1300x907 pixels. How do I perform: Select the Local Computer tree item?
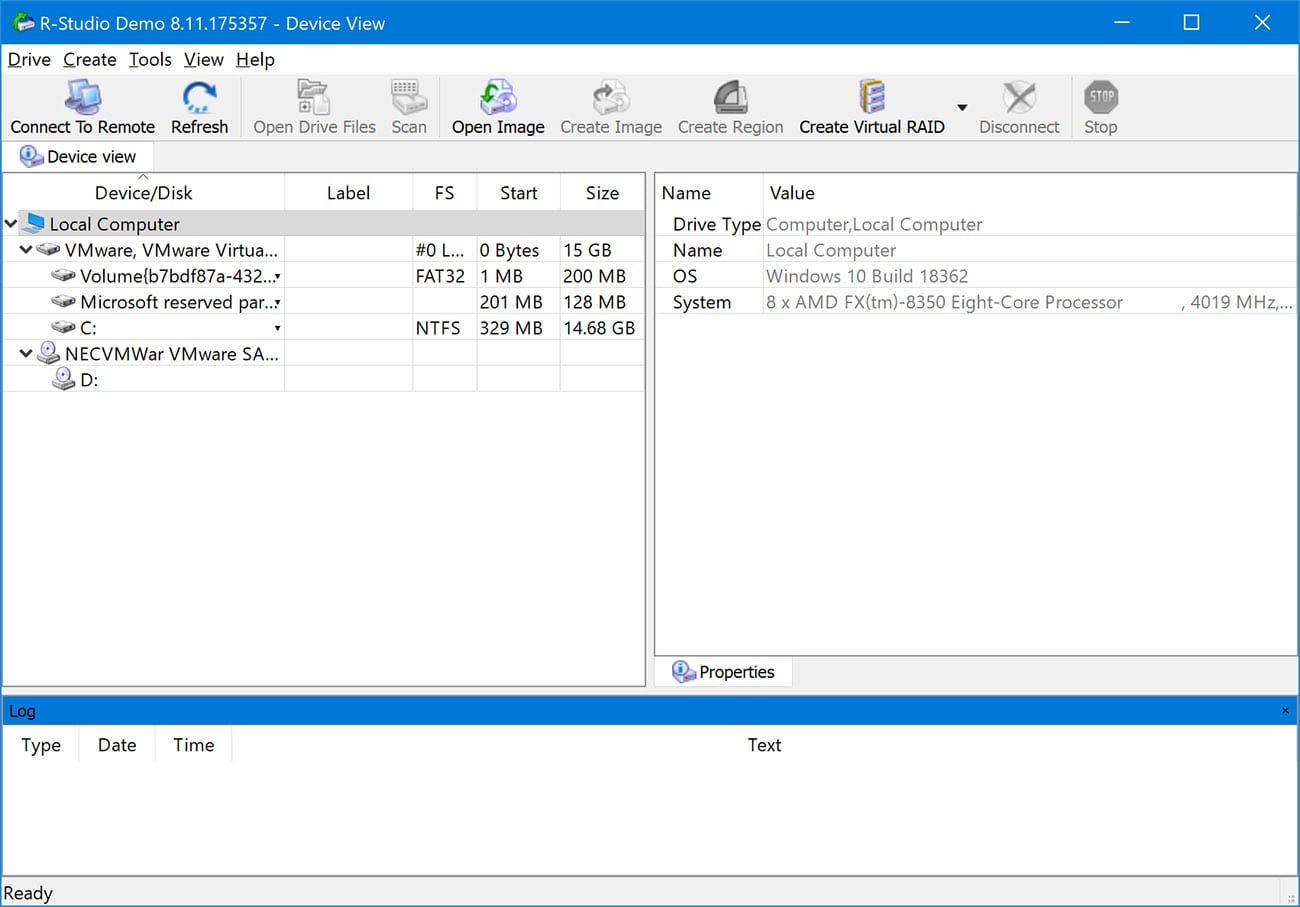(115, 224)
